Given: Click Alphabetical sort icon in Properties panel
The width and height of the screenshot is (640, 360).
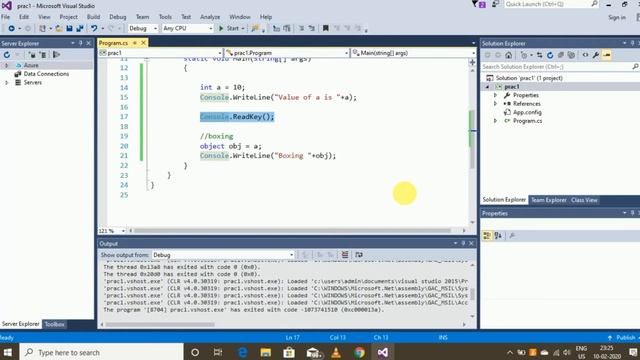Looking at the screenshot, I should tap(498, 236).
